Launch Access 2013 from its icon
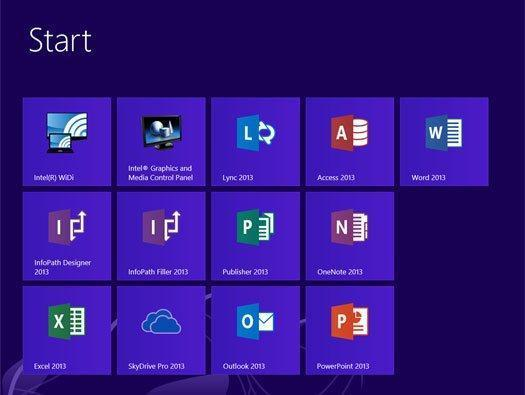525x395 pixels. pyautogui.click(x=350, y=133)
